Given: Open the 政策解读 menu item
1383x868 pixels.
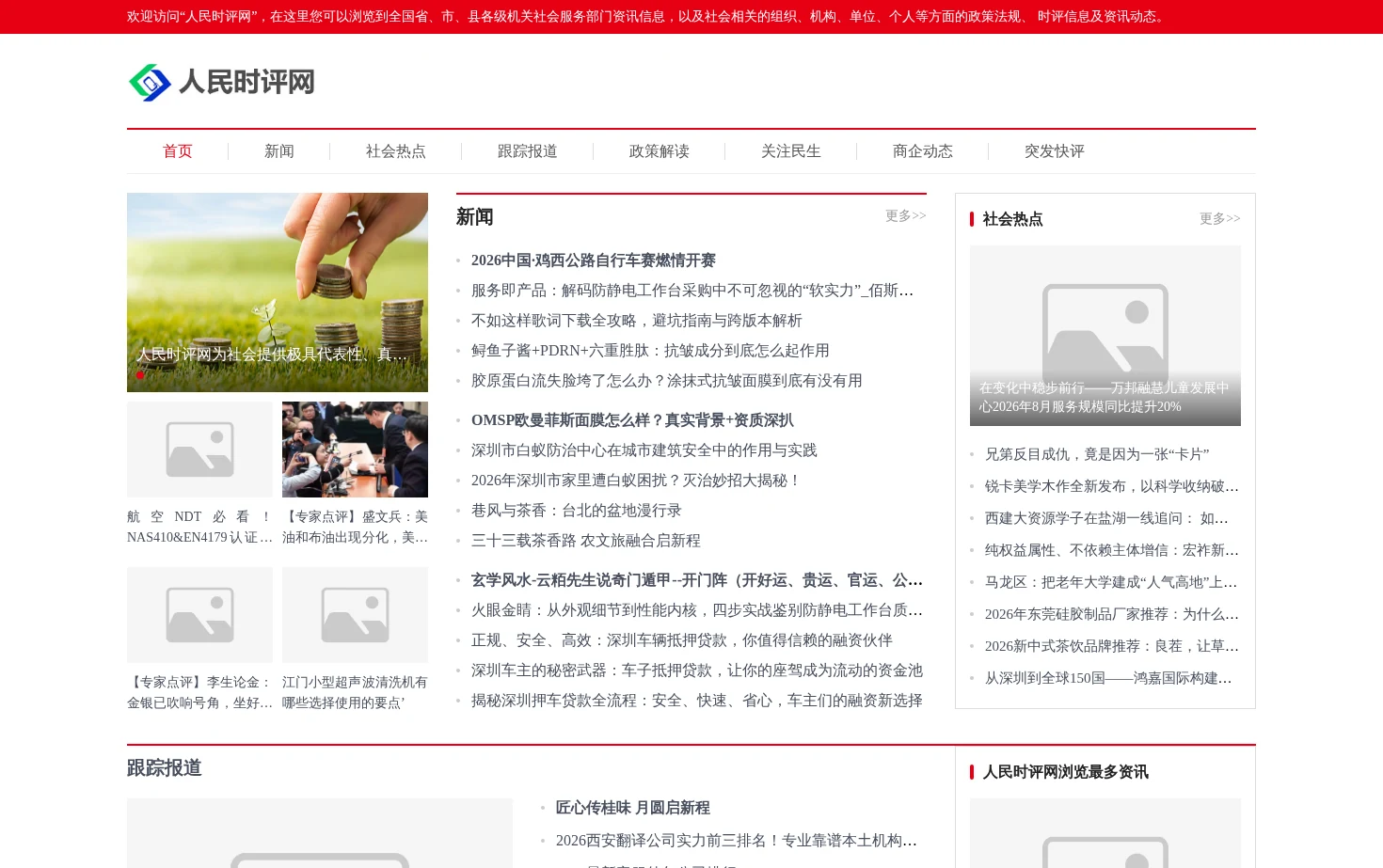Looking at the screenshot, I should click(x=660, y=151).
